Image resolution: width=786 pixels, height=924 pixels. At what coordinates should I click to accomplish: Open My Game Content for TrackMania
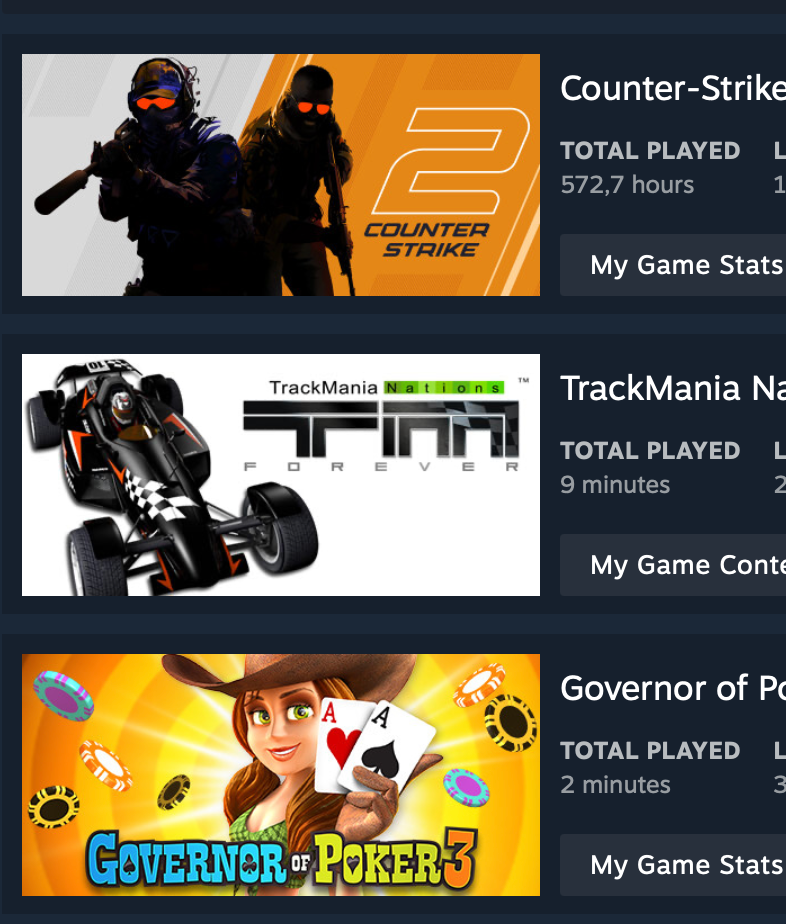[x=673, y=565]
